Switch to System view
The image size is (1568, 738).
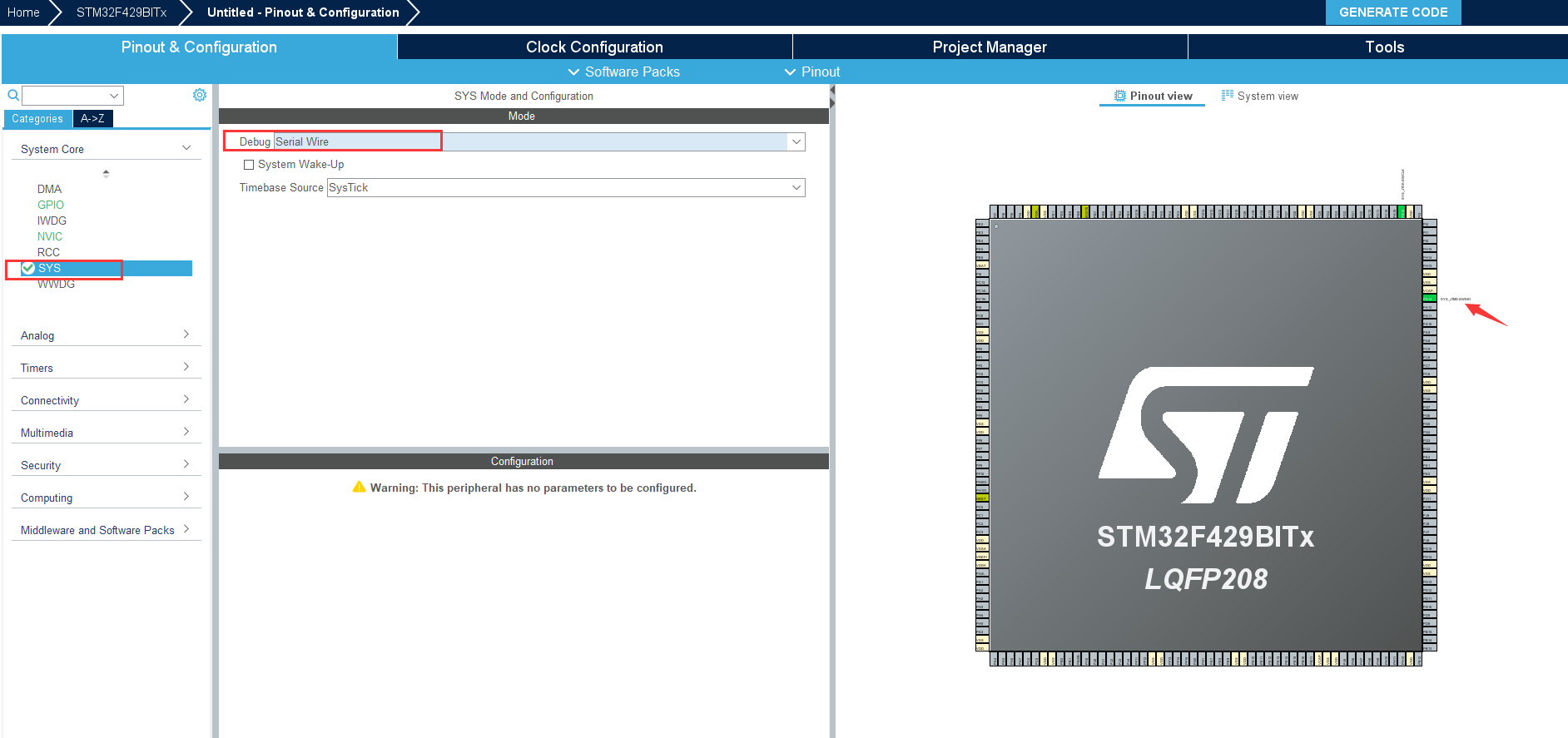[1260, 97]
